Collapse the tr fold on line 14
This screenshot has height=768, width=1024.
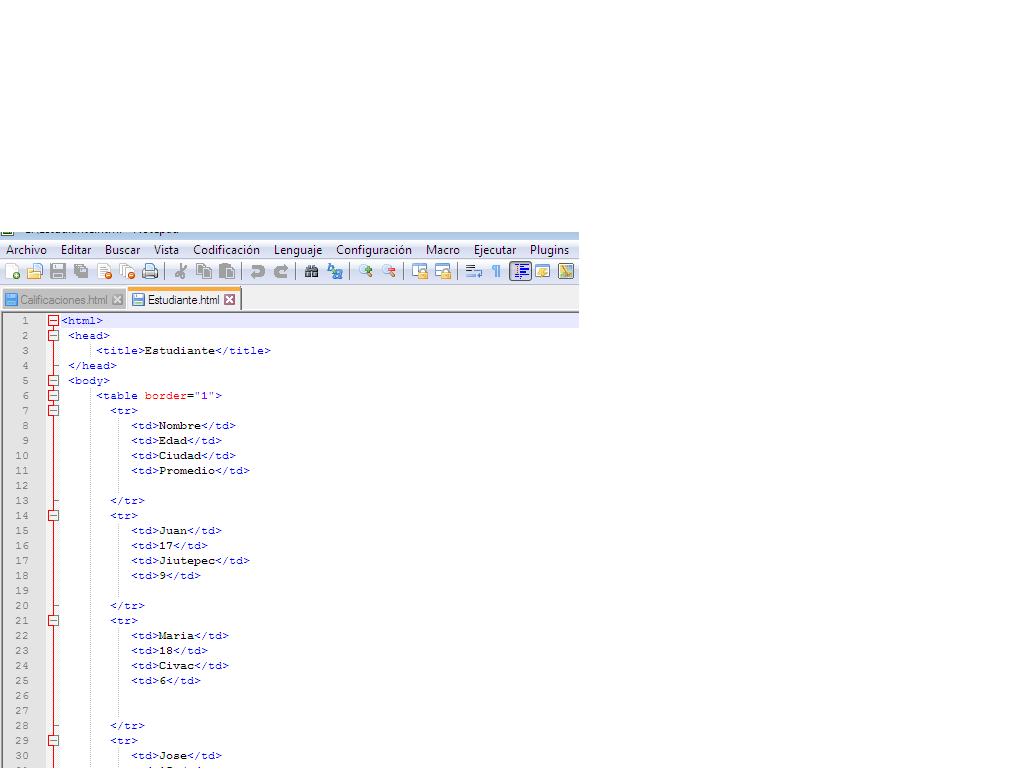[53, 515]
